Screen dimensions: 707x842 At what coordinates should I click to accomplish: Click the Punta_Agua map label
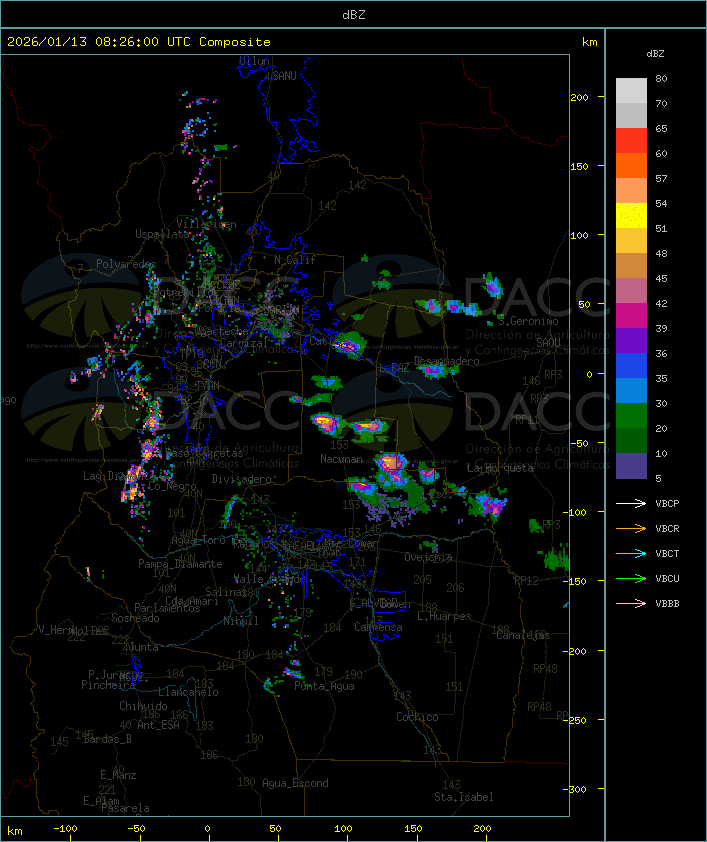(326, 686)
